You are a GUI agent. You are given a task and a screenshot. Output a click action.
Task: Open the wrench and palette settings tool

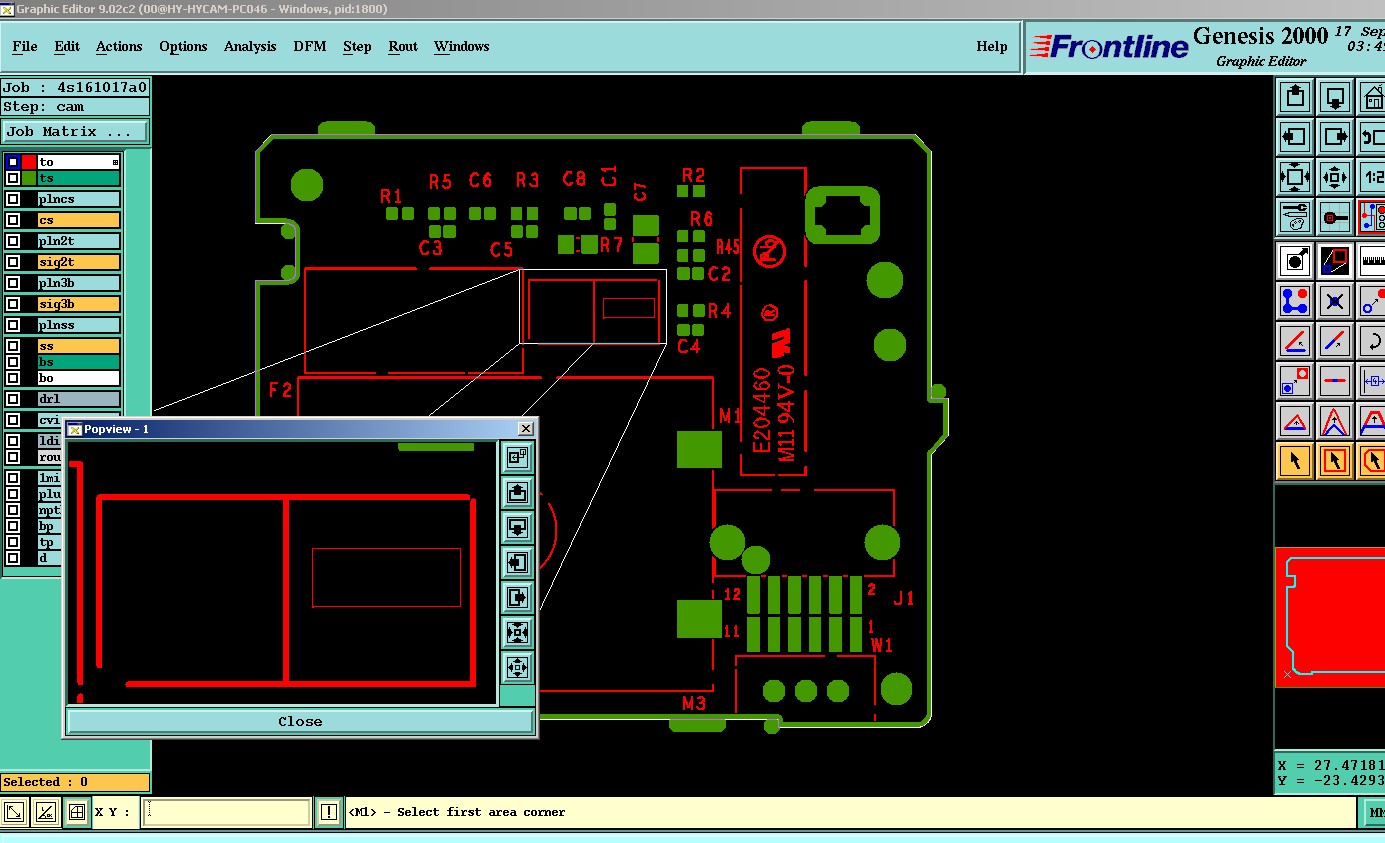[x=1295, y=216]
